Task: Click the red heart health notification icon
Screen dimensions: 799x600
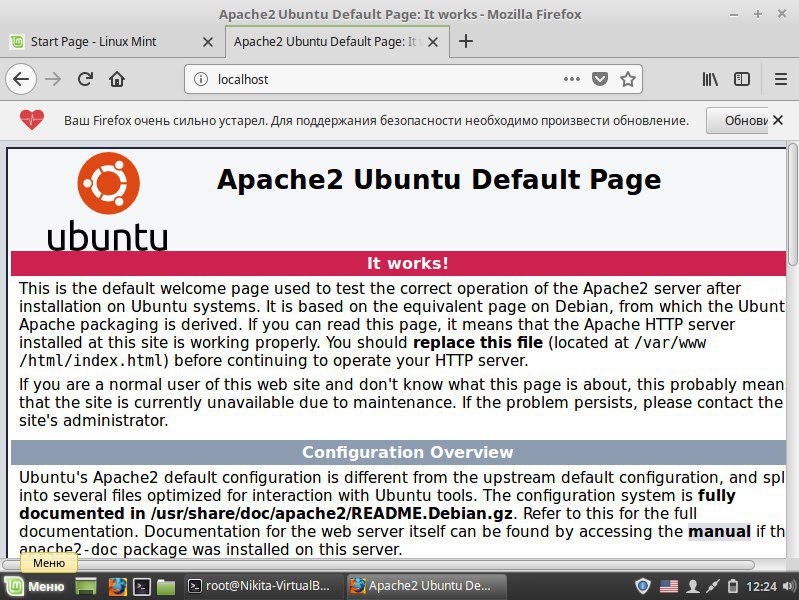Action: 32,120
